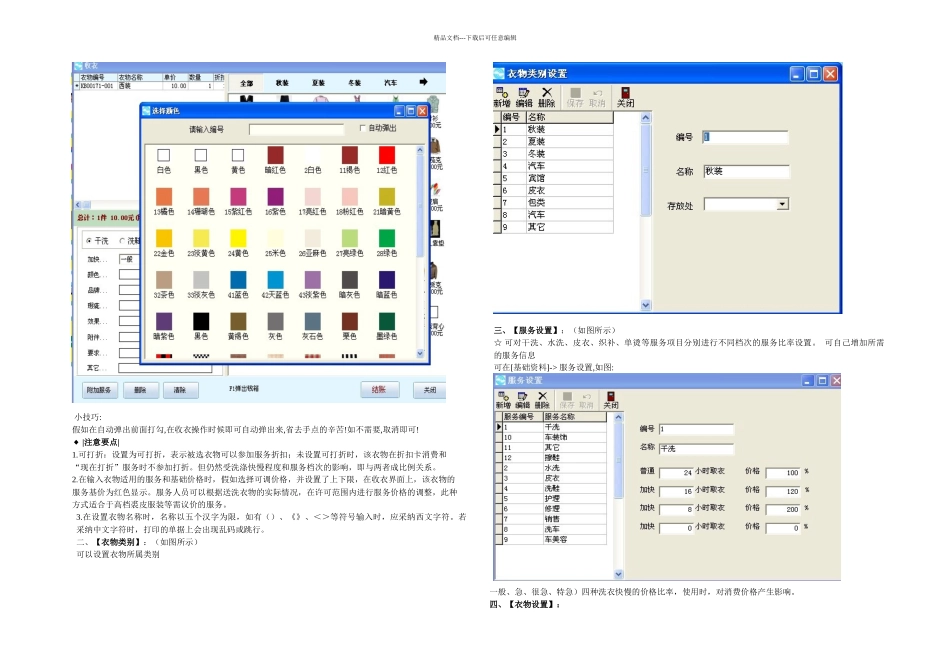Click scroll-down arrow in 服务设置 list
Screen dimensions: 950x672
(618, 574)
